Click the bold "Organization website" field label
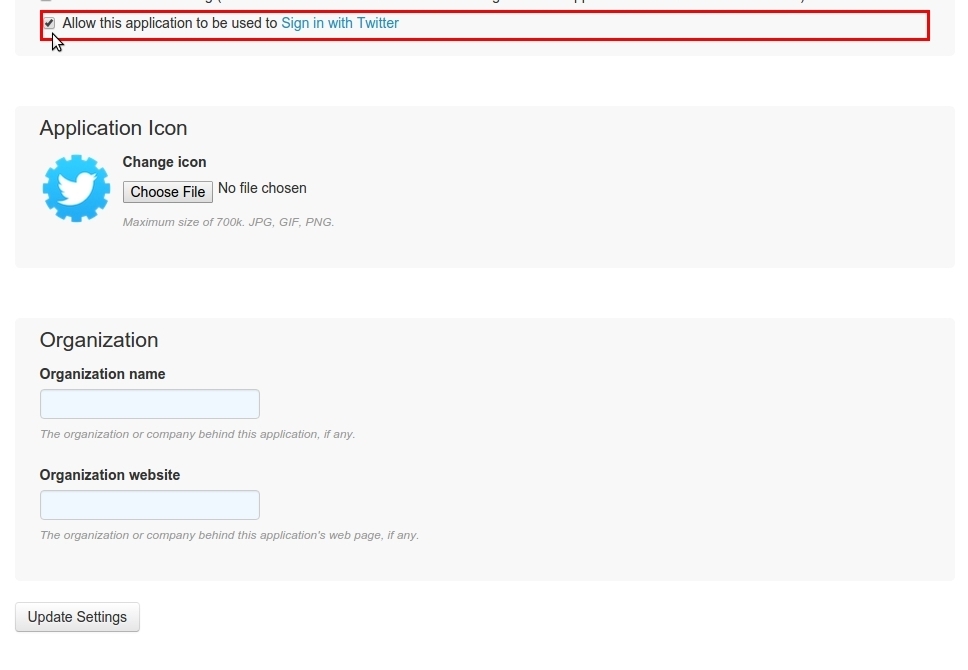 [x=110, y=475]
